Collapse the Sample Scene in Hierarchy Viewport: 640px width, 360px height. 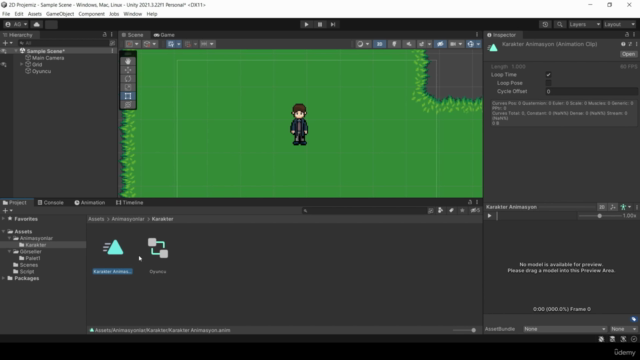coord(16,51)
